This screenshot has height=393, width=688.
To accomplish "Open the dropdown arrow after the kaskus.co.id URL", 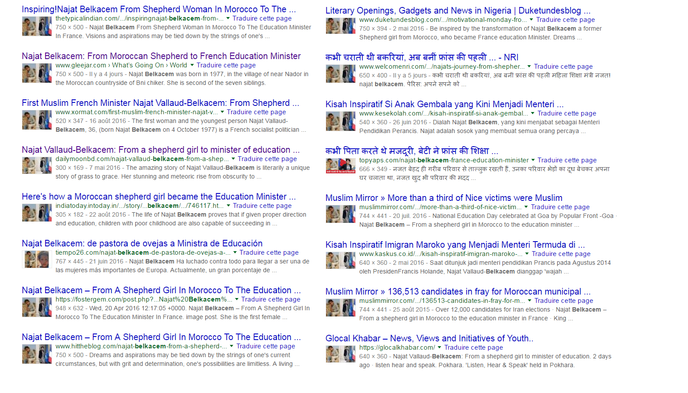I will pos(527,254).
